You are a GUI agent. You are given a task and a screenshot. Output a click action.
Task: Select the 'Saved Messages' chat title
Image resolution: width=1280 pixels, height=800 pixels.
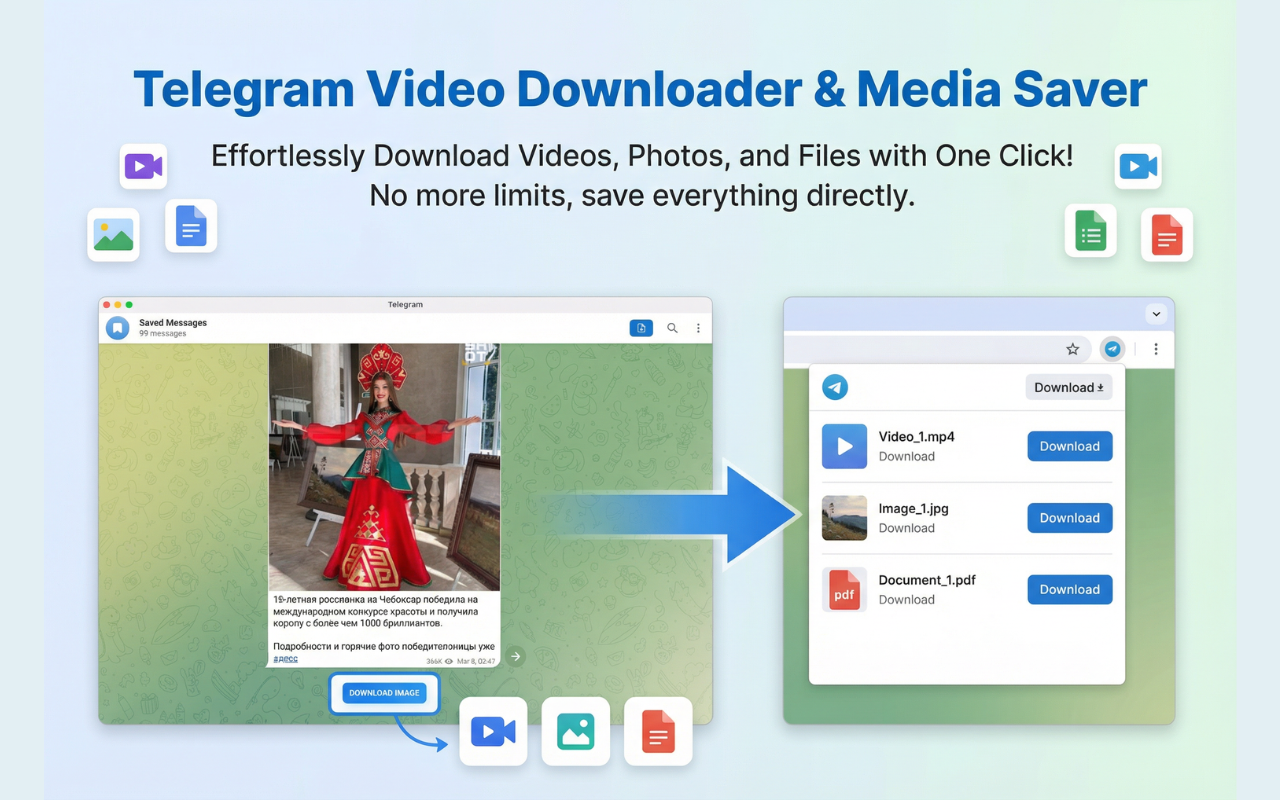pyautogui.click(x=173, y=323)
